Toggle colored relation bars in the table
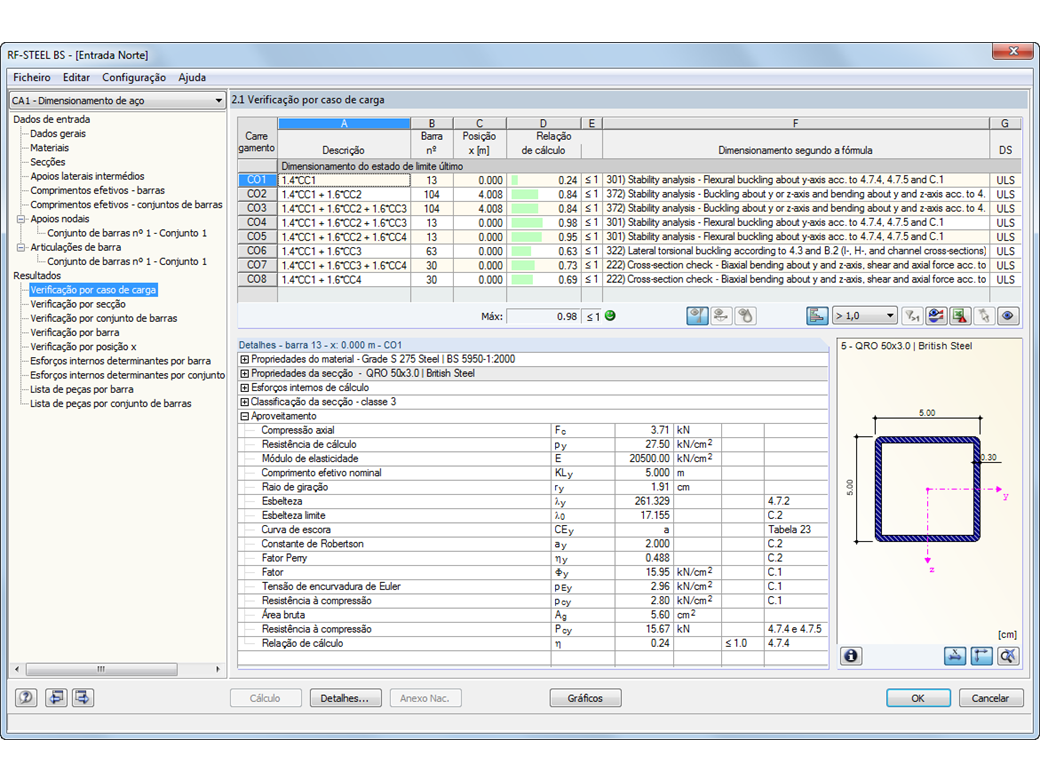 [x=817, y=316]
